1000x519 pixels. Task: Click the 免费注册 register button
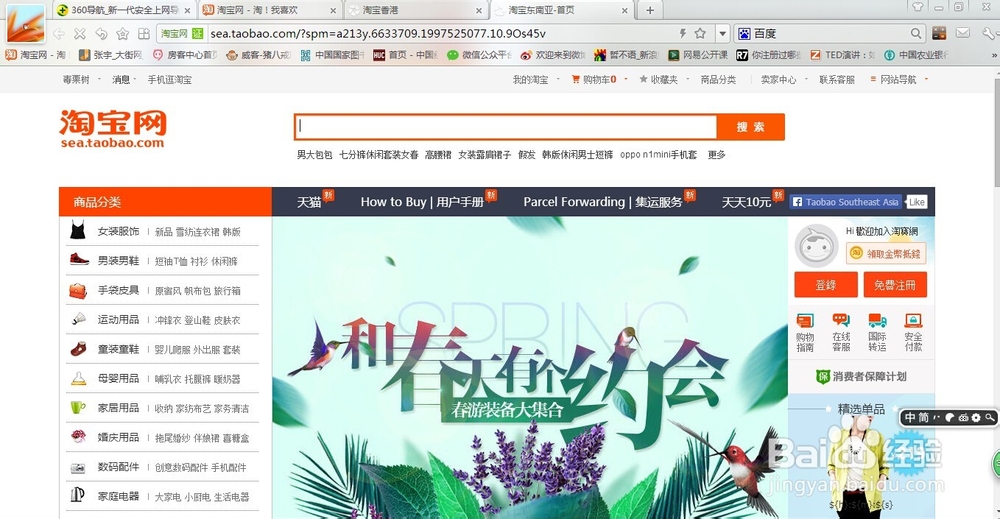tap(895, 285)
